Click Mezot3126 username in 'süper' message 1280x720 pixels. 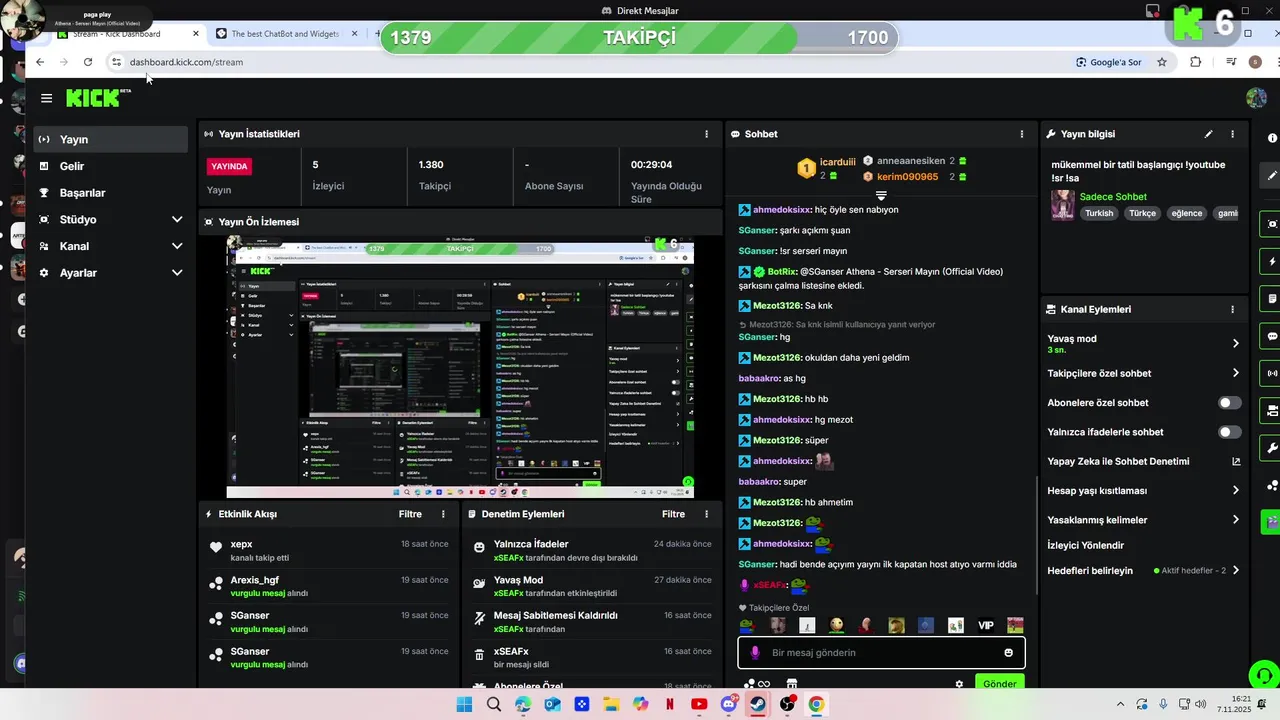pos(777,440)
